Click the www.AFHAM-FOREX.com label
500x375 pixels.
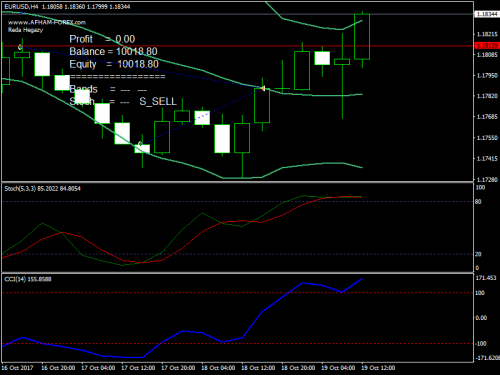pos(47,22)
